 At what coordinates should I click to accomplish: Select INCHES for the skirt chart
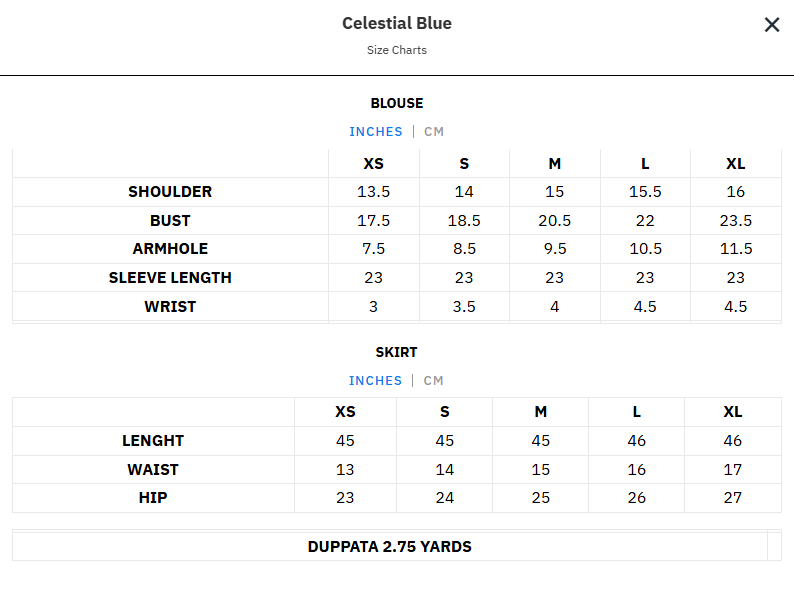point(375,381)
